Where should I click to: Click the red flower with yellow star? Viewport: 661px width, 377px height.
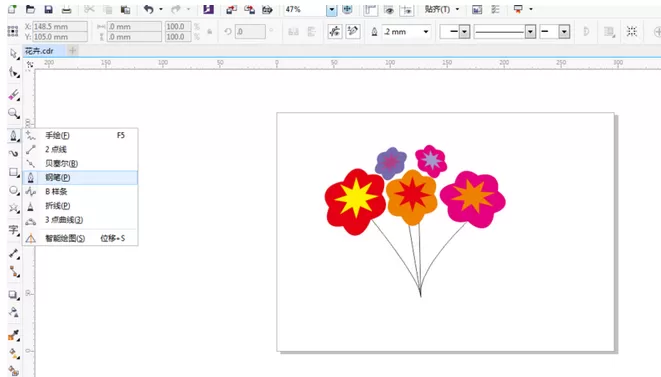click(355, 202)
